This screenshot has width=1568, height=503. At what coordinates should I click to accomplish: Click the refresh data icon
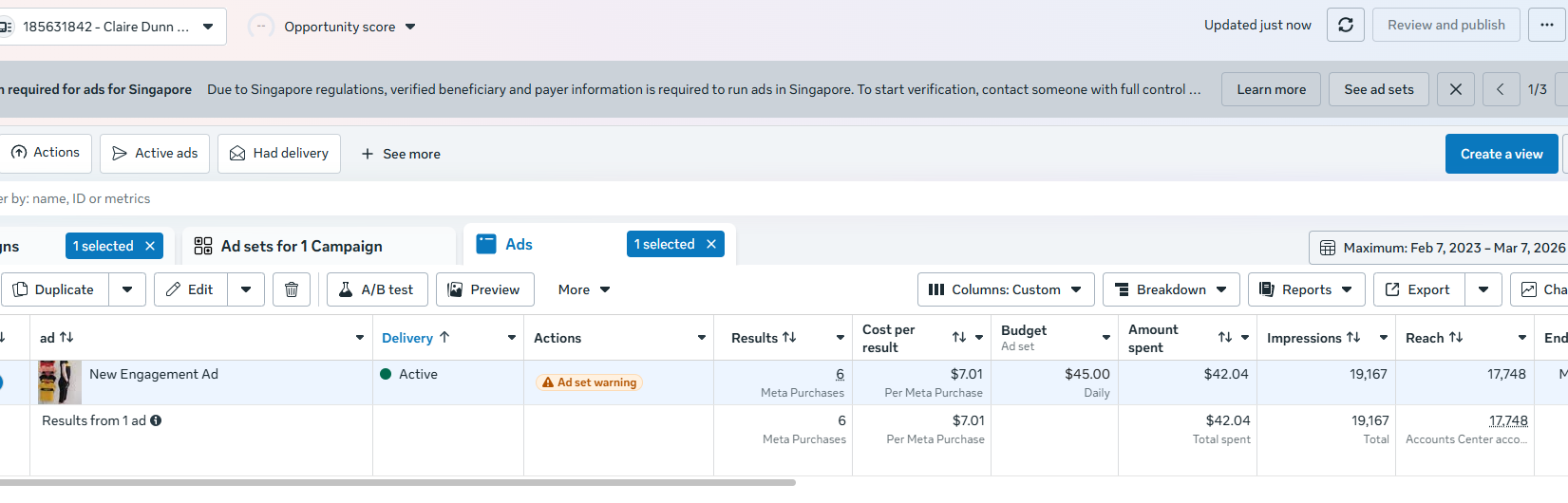(1346, 25)
